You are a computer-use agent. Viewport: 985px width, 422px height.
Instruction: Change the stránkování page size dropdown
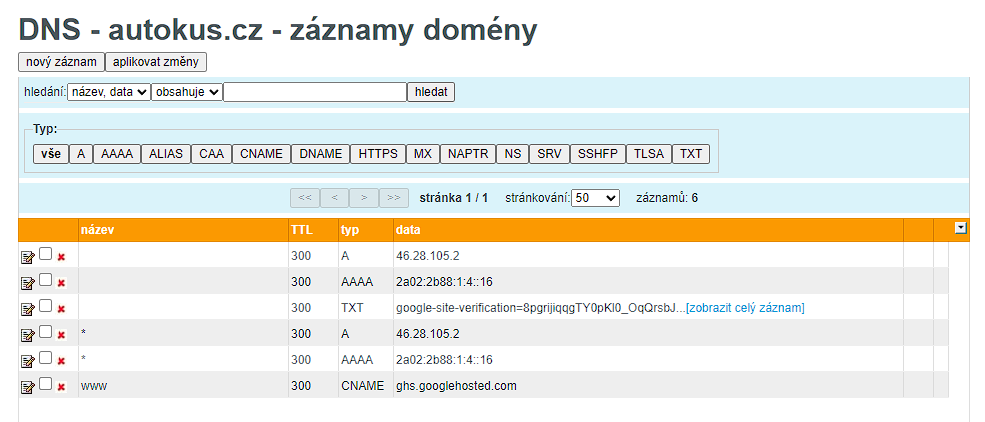[x=596, y=198]
